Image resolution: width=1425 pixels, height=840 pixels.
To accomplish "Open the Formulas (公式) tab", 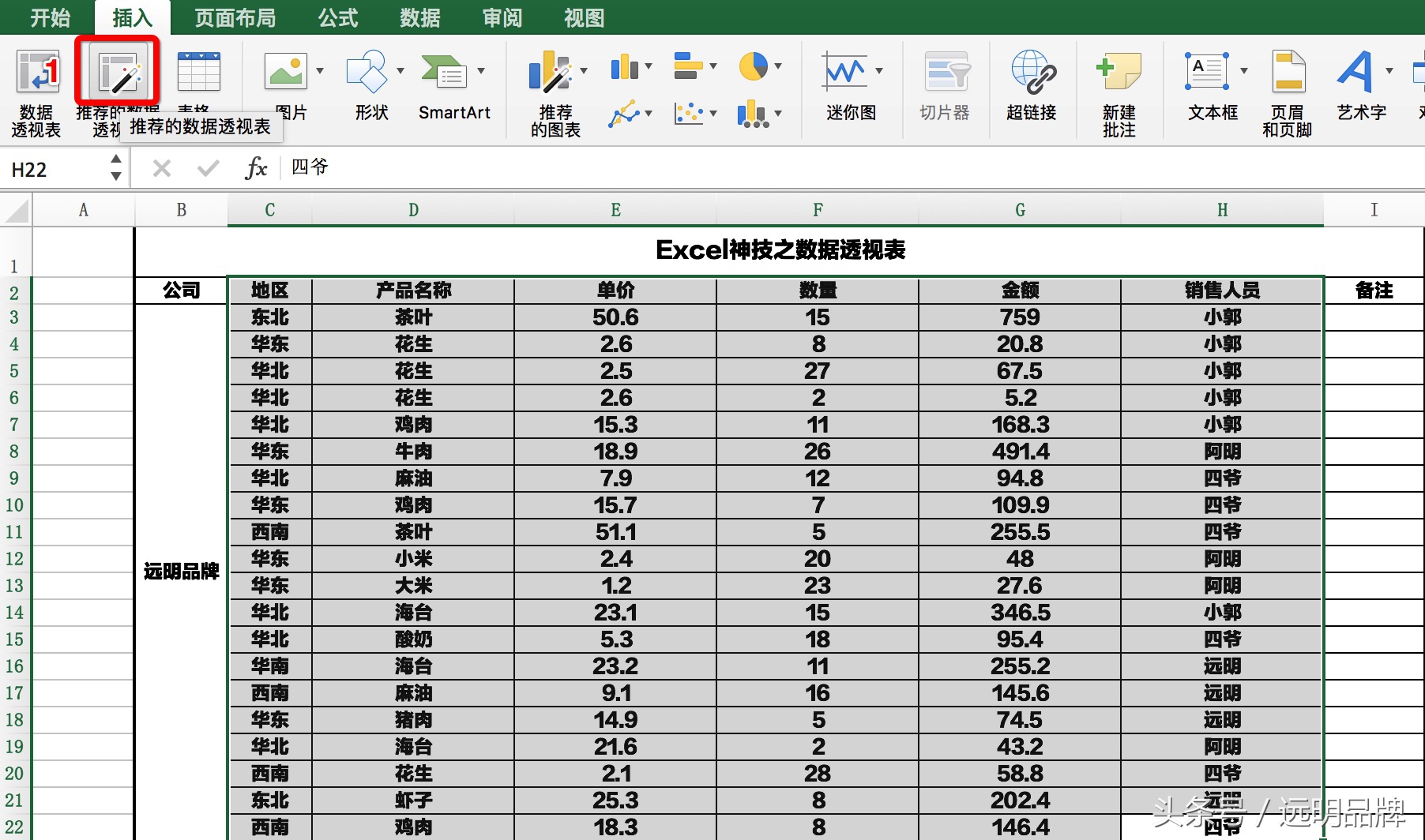I will coord(338,17).
